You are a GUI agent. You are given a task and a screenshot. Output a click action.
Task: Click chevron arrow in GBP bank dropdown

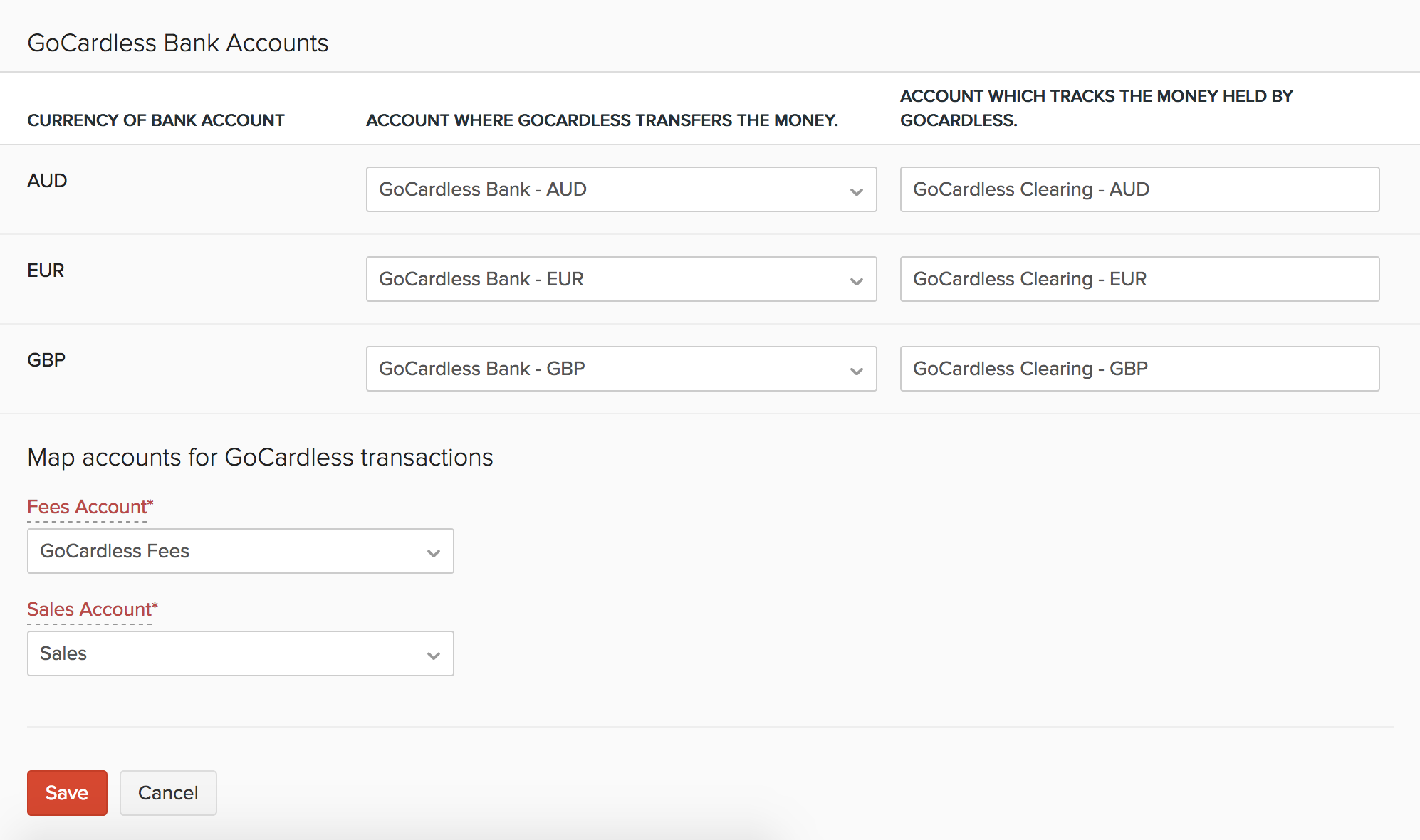pos(856,371)
